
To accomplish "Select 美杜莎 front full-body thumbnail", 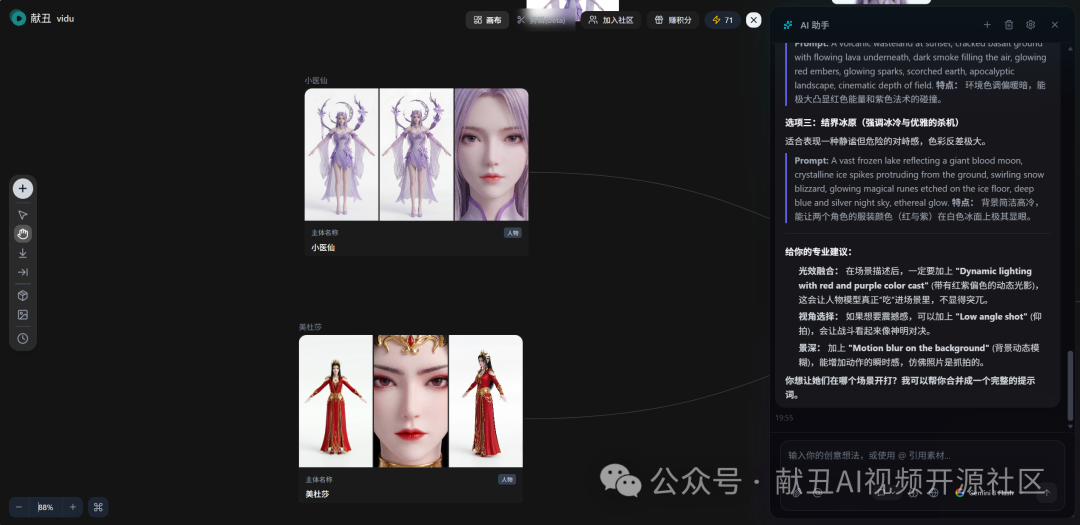I will point(335,401).
